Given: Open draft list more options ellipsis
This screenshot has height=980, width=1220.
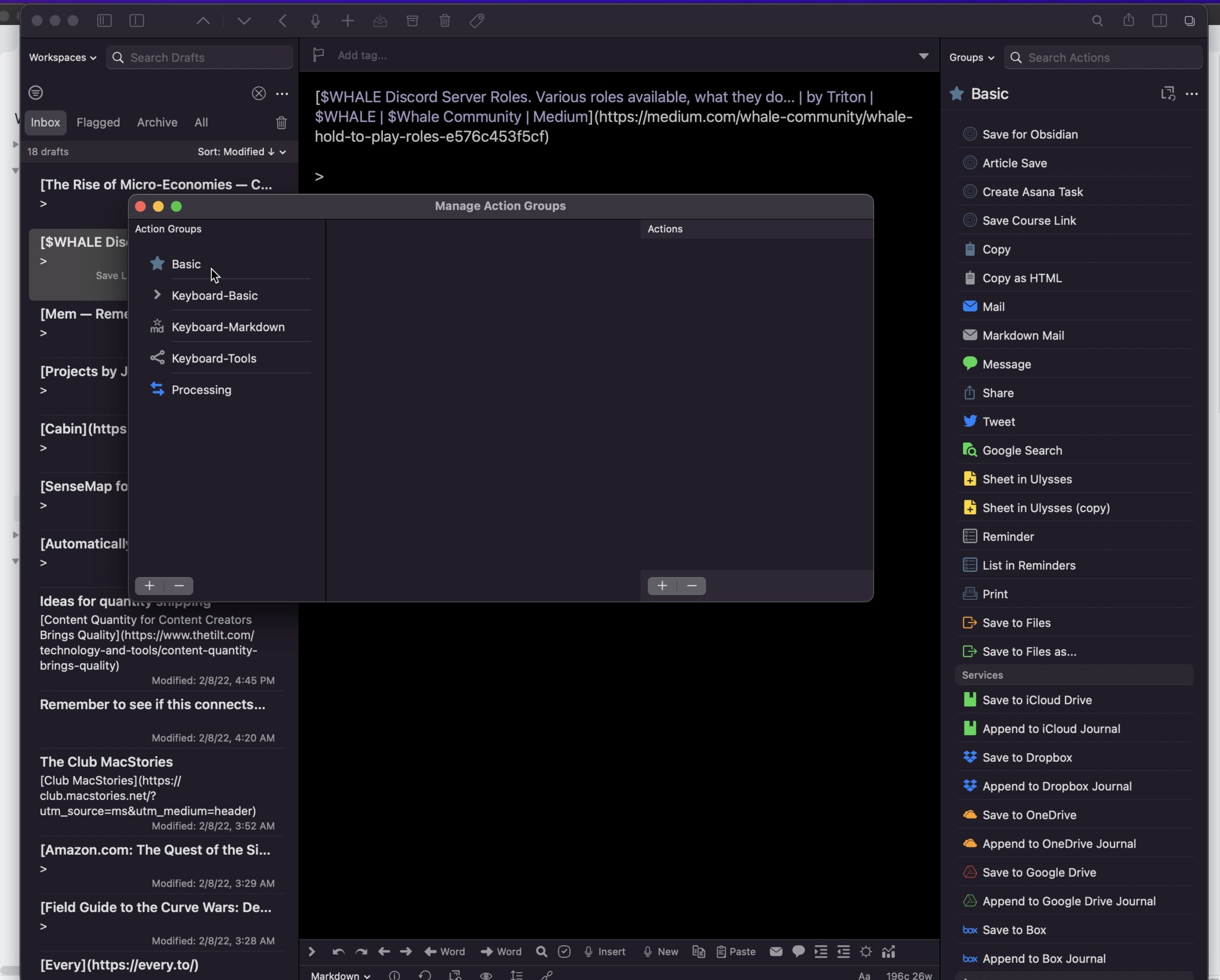Looking at the screenshot, I should click(282, 93).
